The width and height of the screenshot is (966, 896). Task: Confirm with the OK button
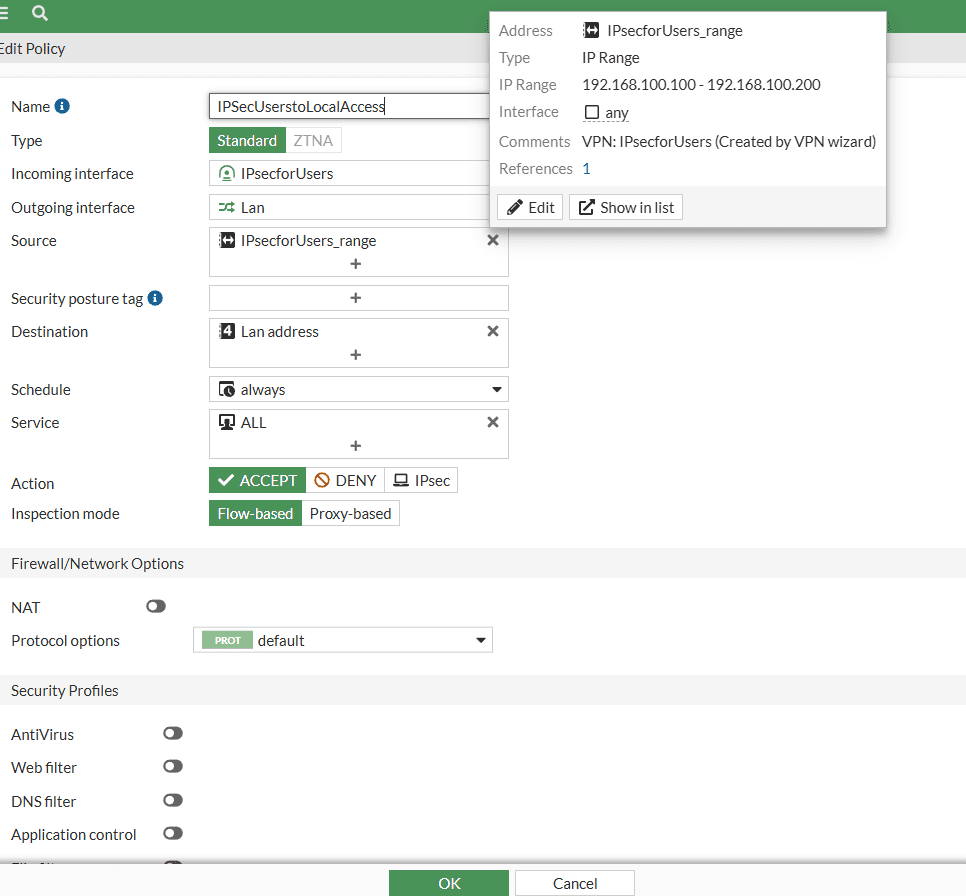pyautogui.click(x=449, y=883)
